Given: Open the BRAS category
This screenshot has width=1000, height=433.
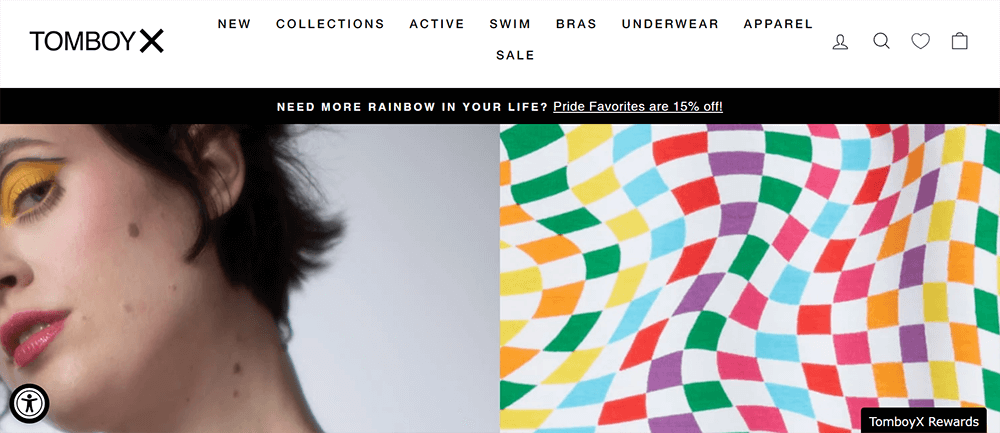Looking at the screenshot, I should click(576, 24).
